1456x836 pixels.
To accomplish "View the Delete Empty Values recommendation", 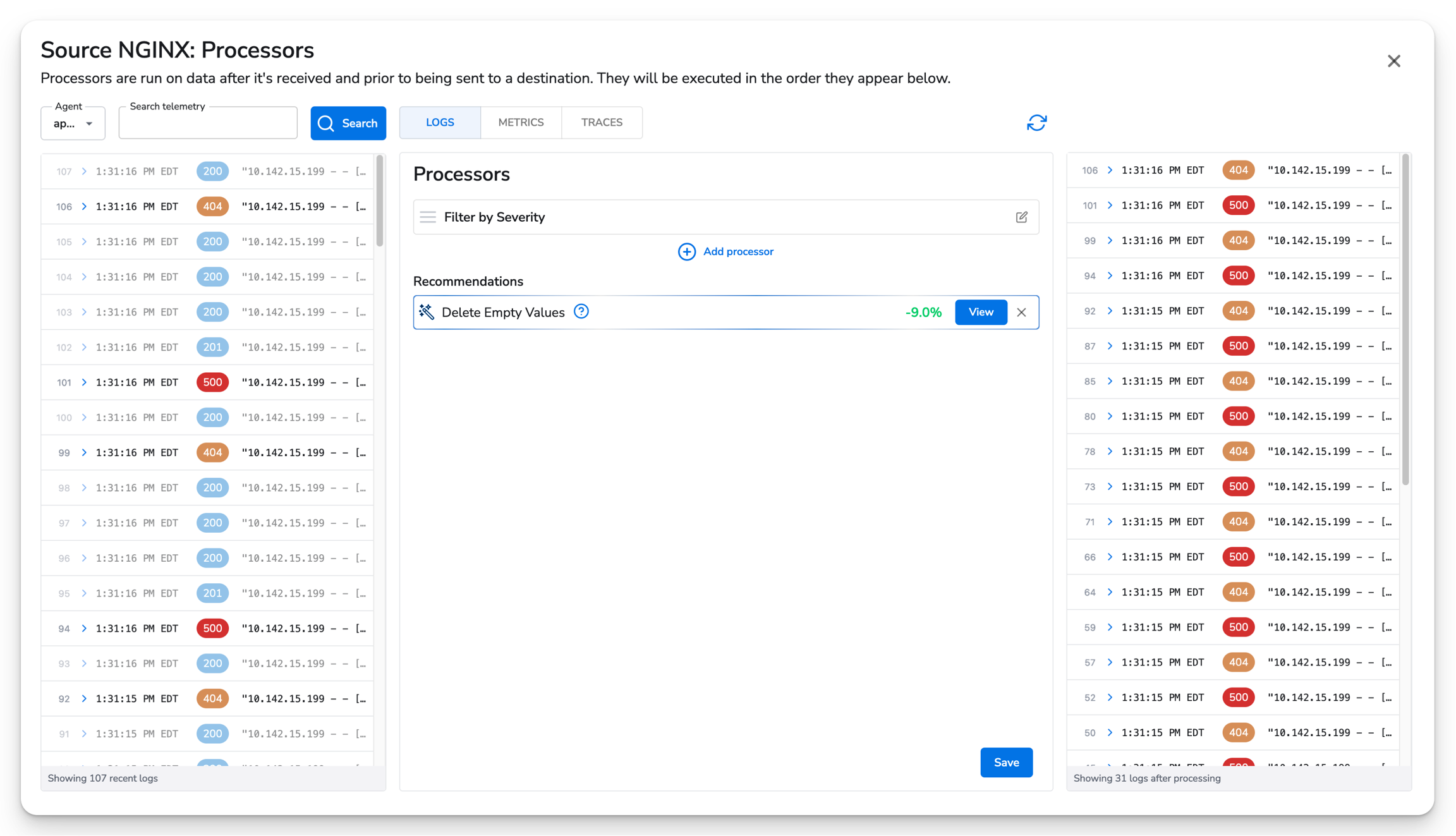I will (x=980, y=312).
